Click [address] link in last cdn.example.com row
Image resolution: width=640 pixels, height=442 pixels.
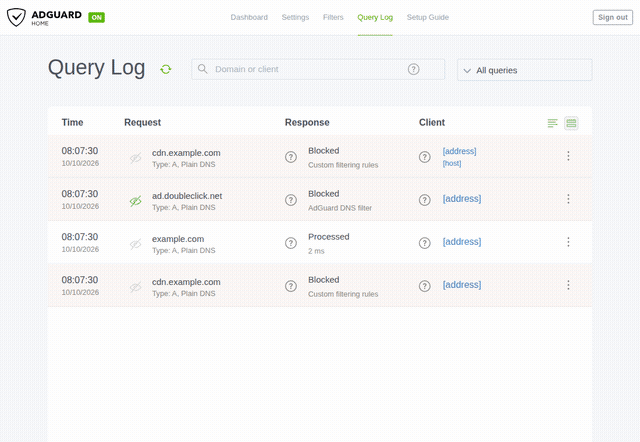(462, 285)
